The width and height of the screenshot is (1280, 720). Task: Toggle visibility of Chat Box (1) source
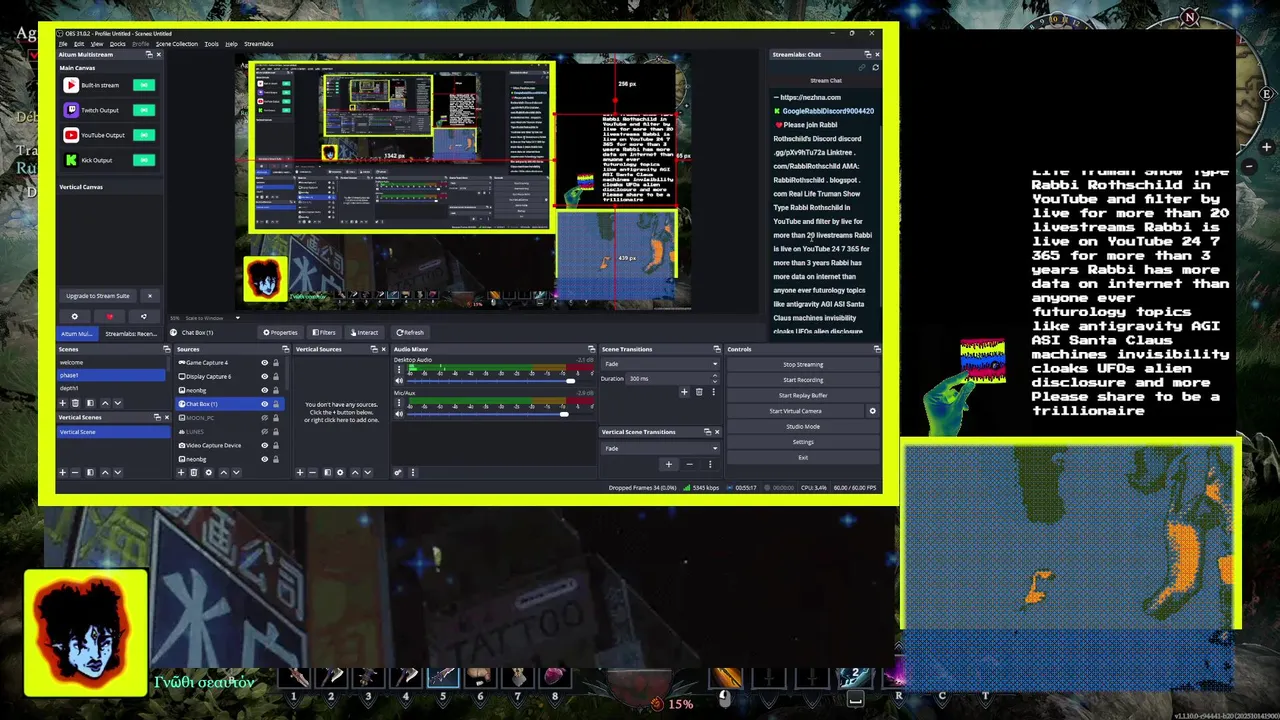click(264, 404)
